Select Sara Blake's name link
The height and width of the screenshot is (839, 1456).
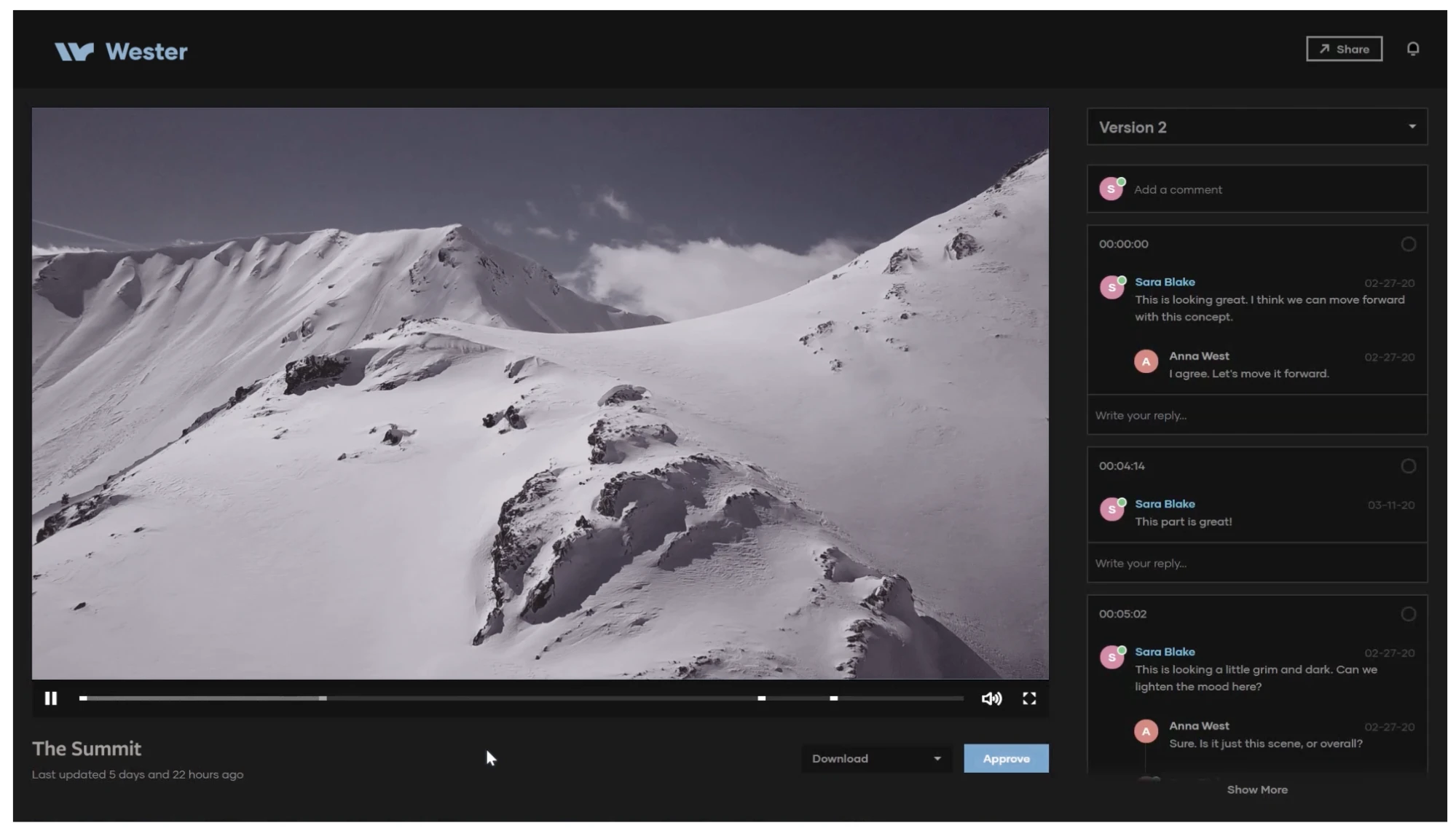point(1165,282)
